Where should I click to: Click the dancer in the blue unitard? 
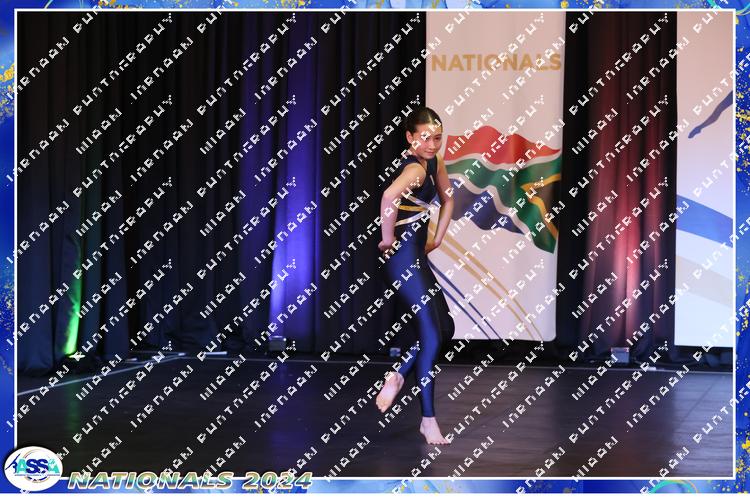[417, 276]
